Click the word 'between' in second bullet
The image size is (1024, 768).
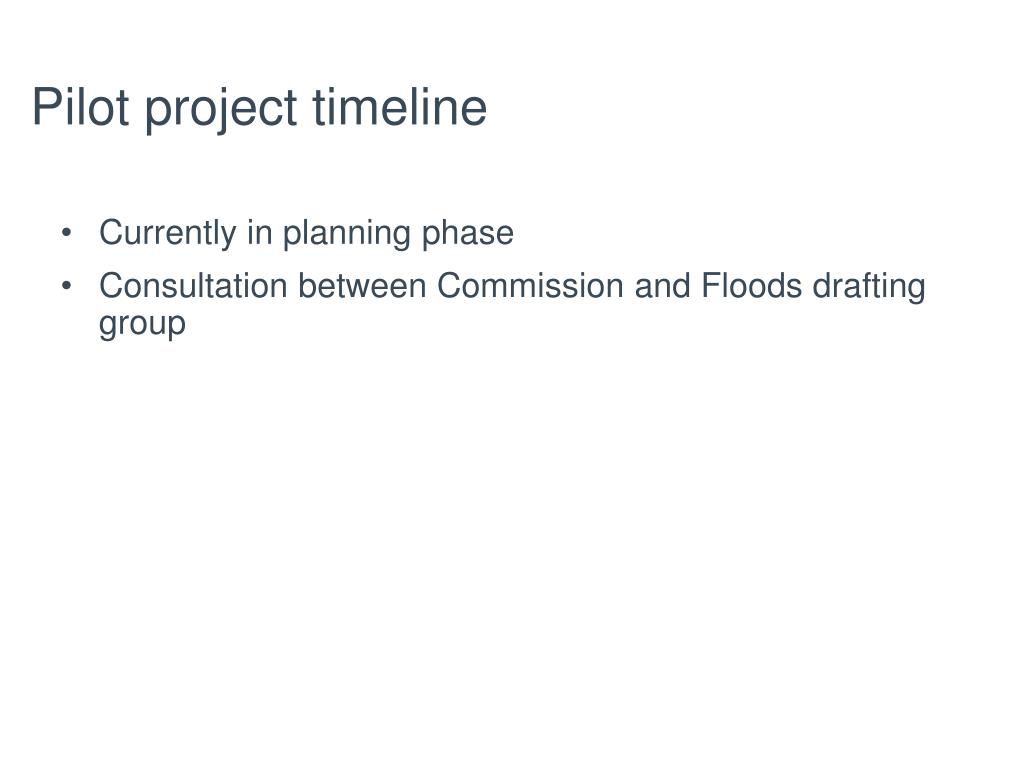[362, 286]
